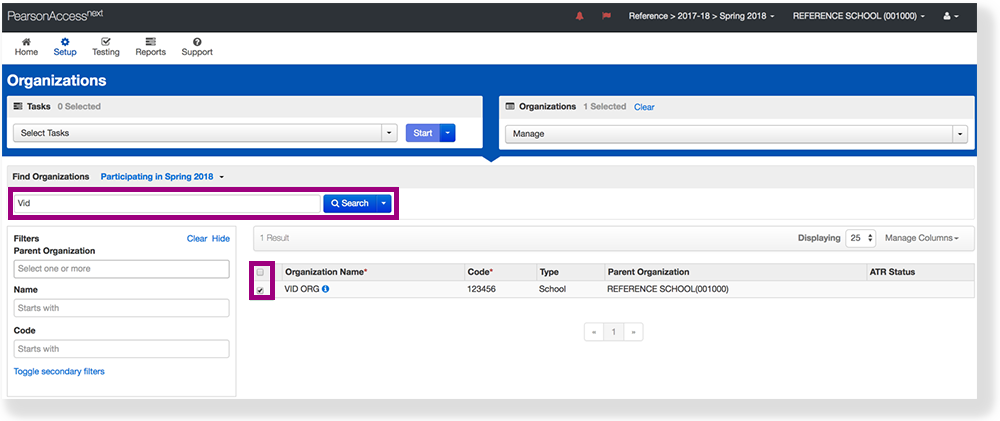Expand the Search button dropdown arrow
Image resolution: width=1000 pixels, height=421 pixels.
pos(383,203)
